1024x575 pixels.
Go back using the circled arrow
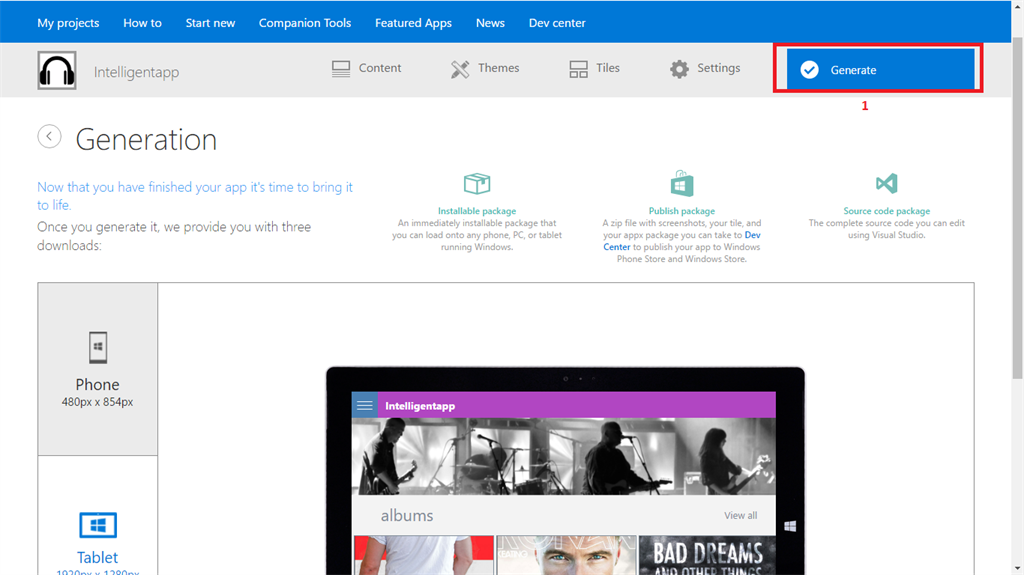(x=50, y=137)
